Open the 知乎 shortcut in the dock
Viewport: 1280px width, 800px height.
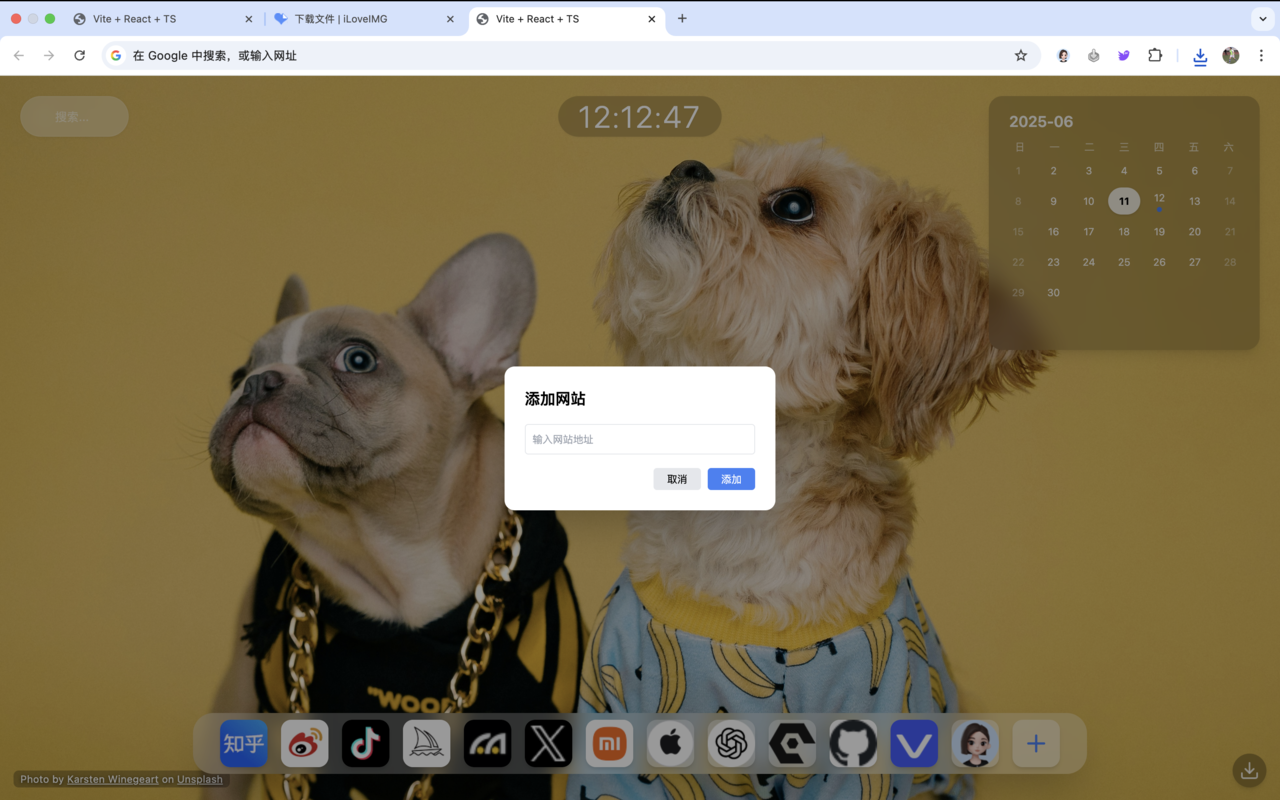coord(244,743)
